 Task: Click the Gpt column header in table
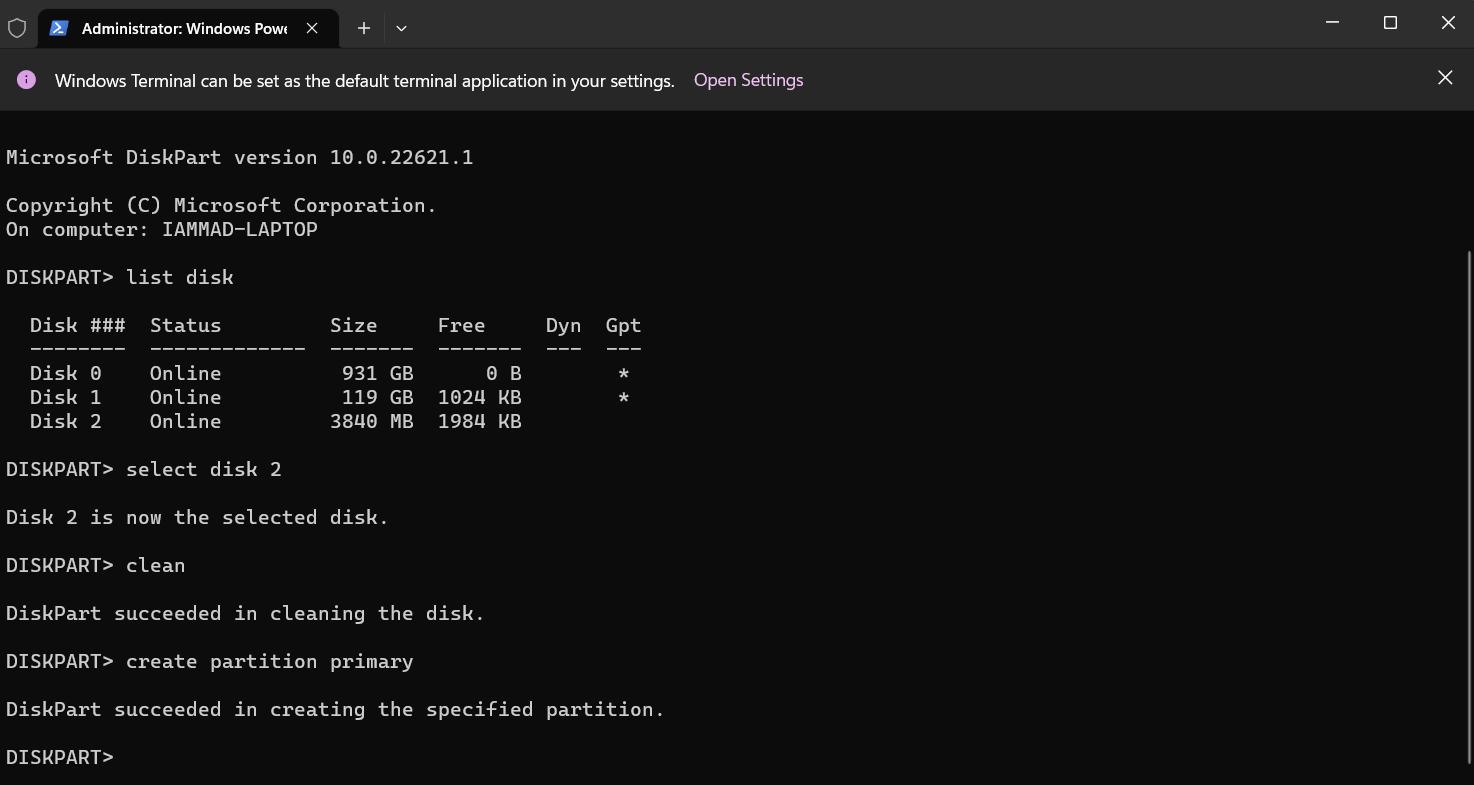(623, 325)
